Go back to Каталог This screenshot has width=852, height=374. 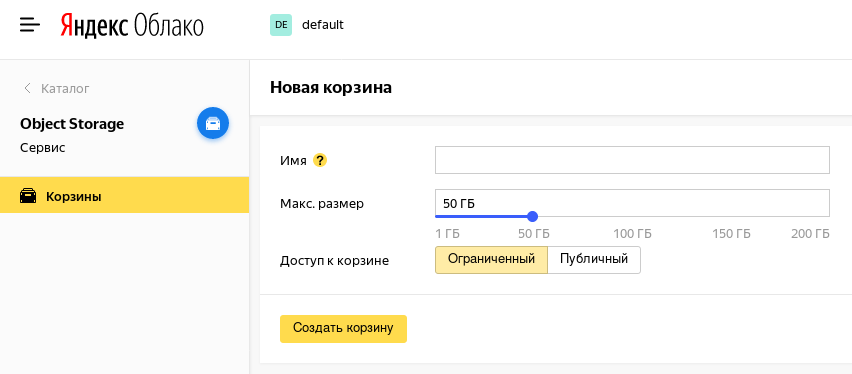(x=65, y=89)
